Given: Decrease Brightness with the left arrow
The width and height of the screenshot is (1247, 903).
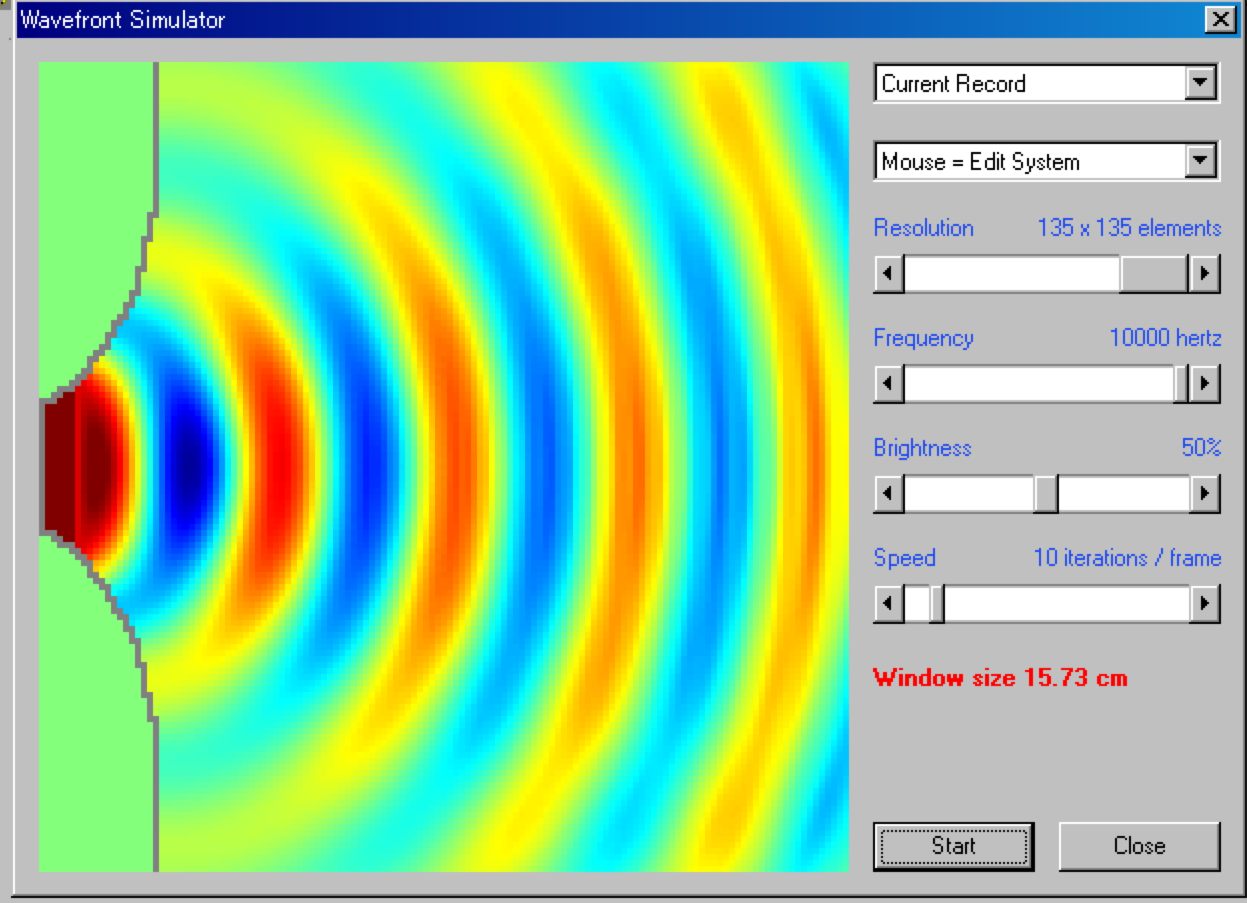Looking at the screenshot, I should point(889,493).
